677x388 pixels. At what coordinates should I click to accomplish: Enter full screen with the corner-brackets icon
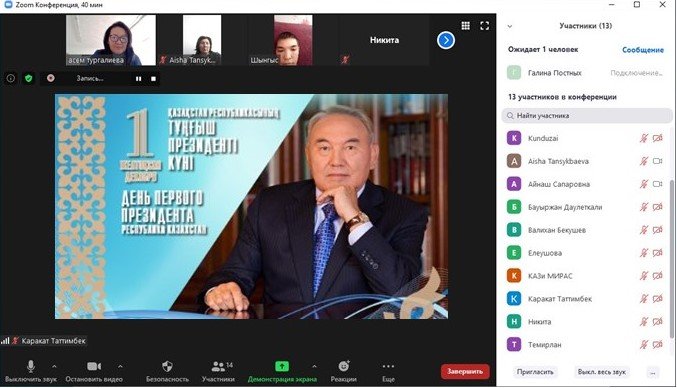pyautogui.click(x=484, y=26)
